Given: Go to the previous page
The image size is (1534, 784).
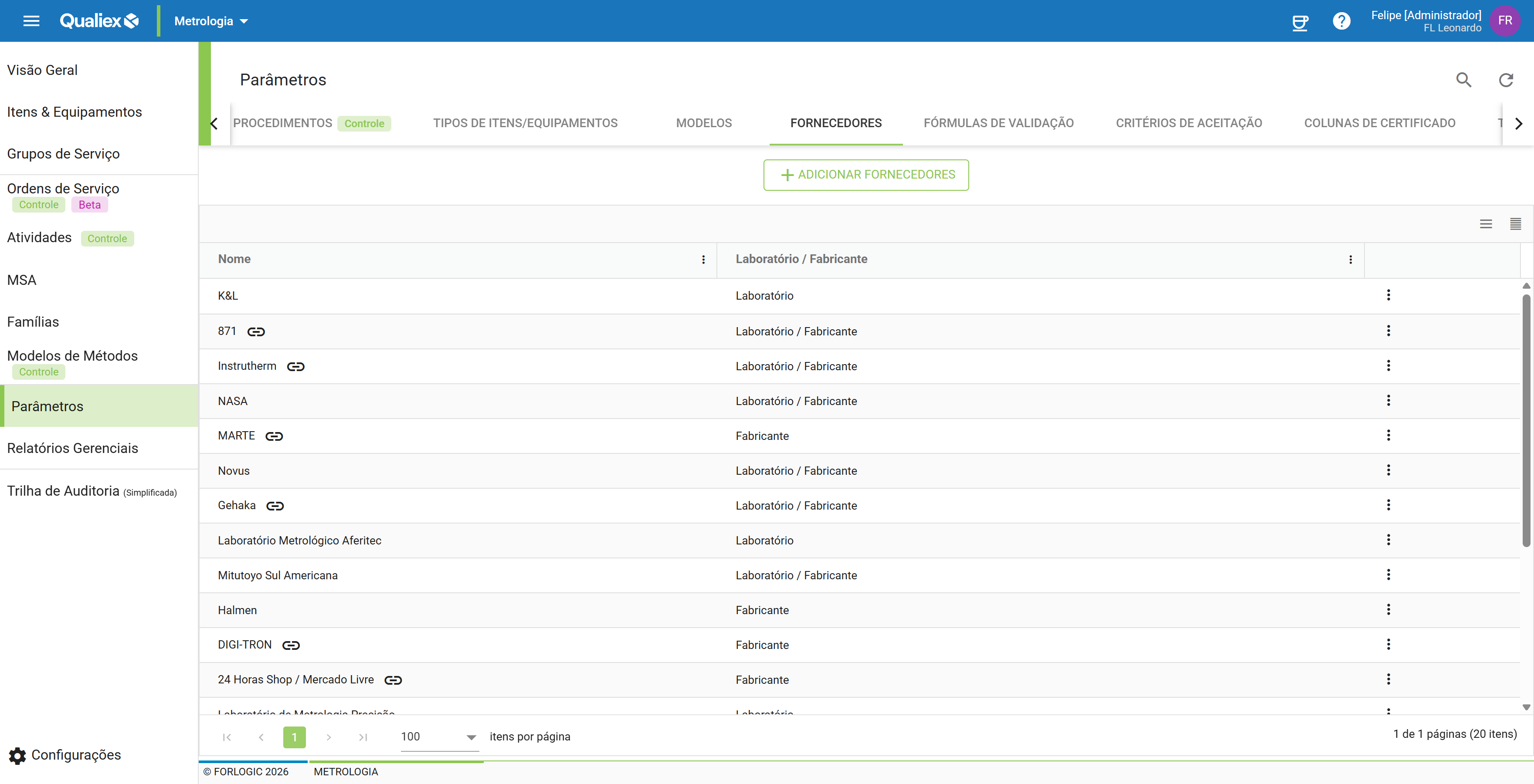Looking at the screenshot, I should (261, 737).
